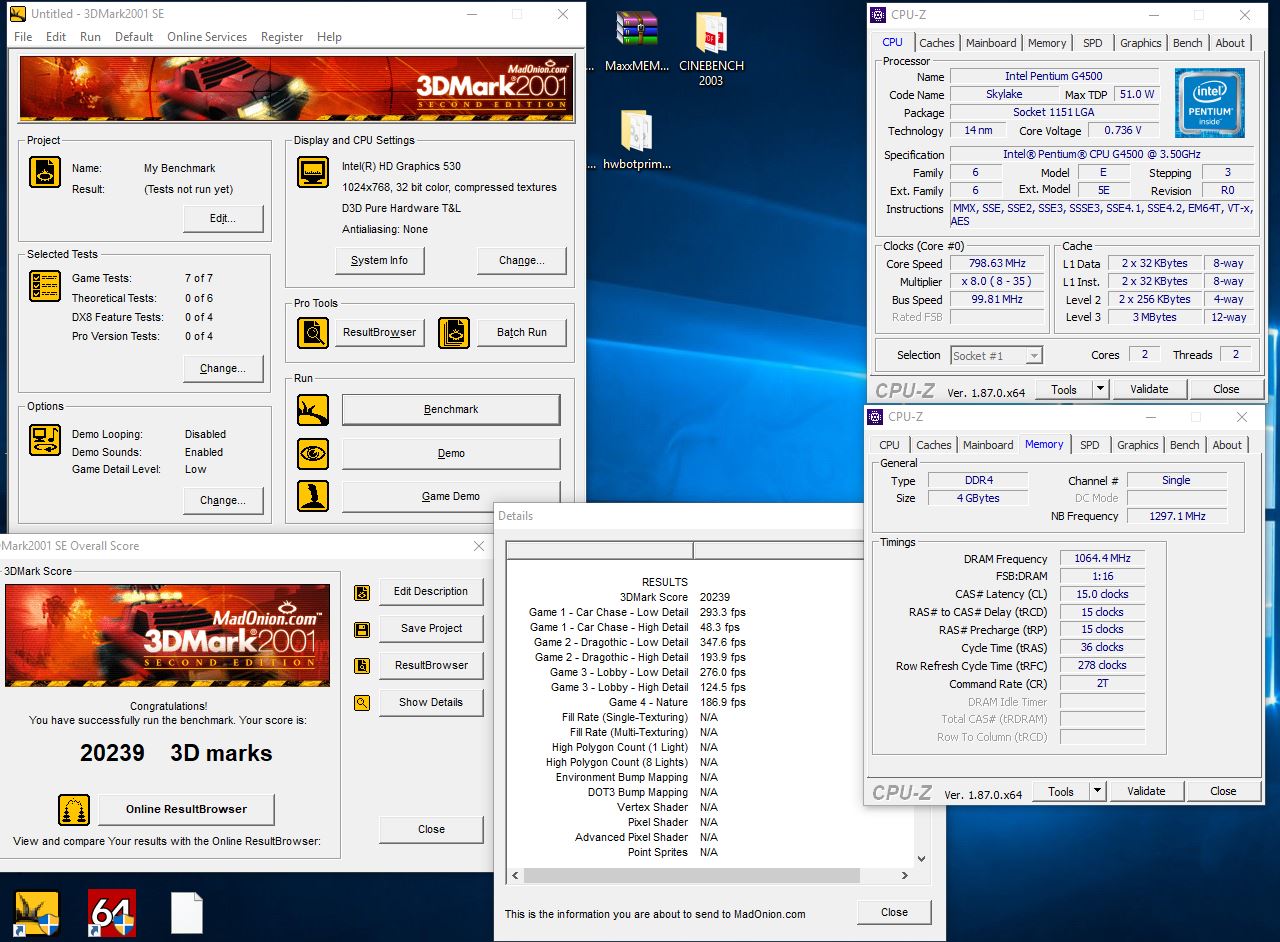Image resolution: width=1280 pixels, height=942 pixels.
Task: Click the Details horizontal scrollbar track
Action: pyautogui.click(x=711, y=875)
